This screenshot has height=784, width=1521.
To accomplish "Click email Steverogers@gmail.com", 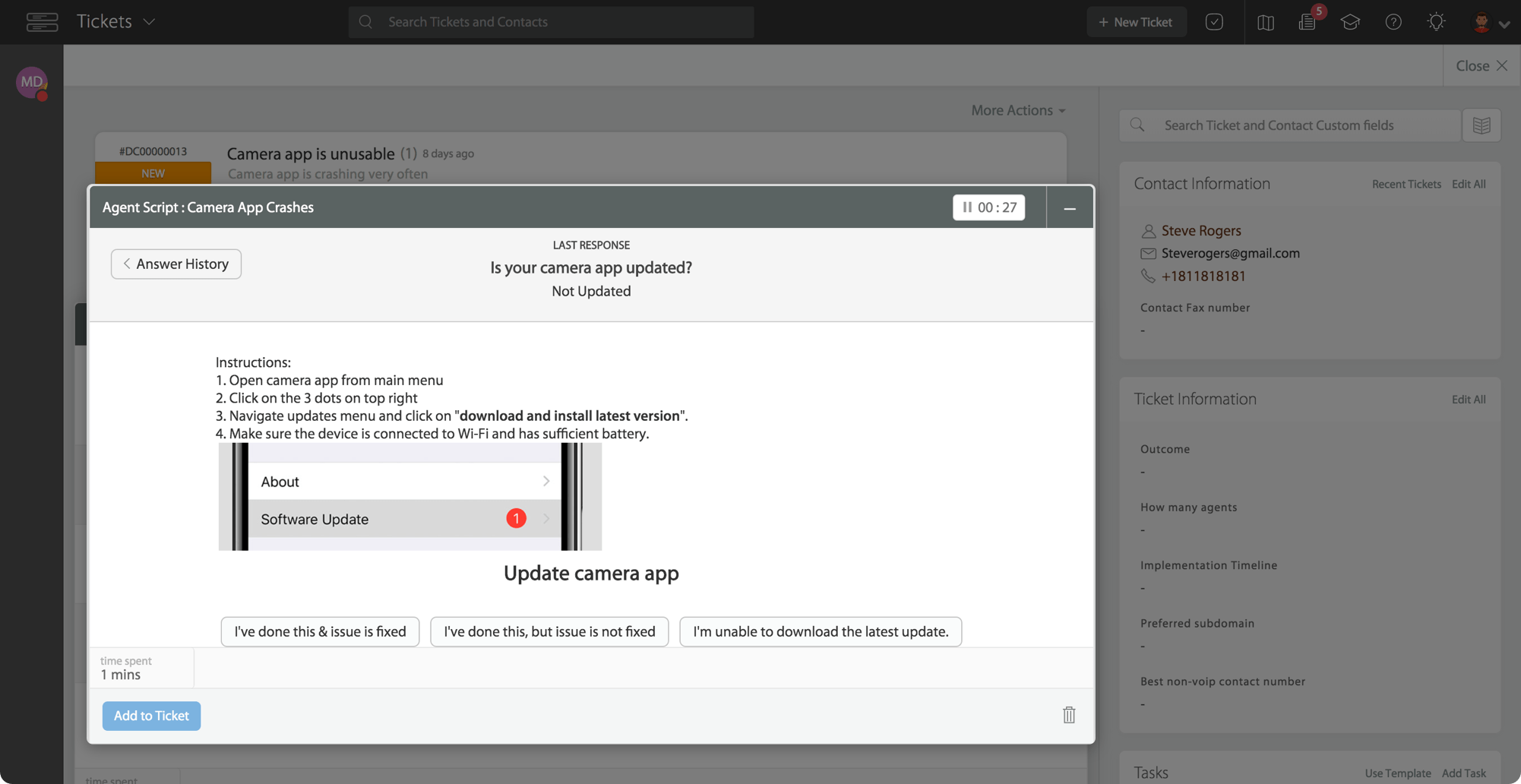I will click(x=1230, y=253).
